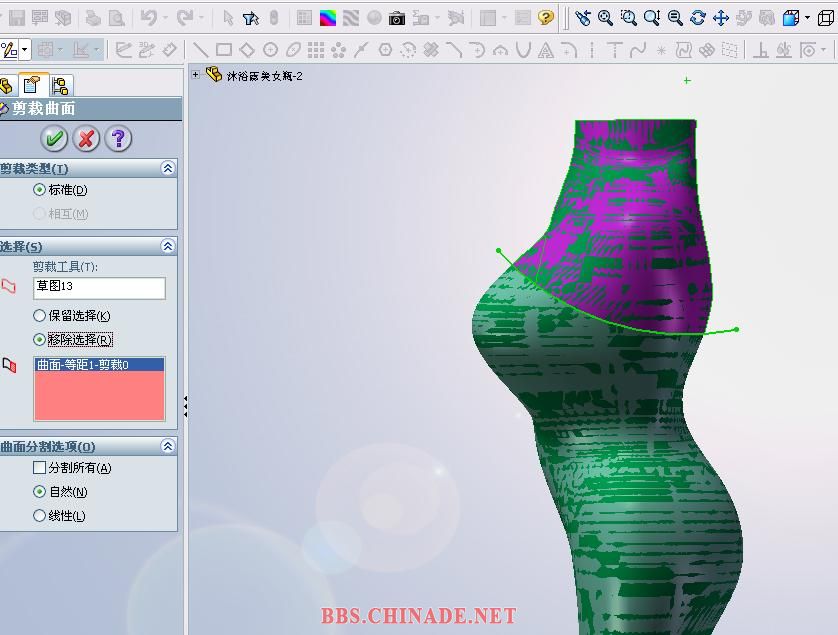Collapse the 选择(S) section
The image size is (838, 635).
coord(168,246)
